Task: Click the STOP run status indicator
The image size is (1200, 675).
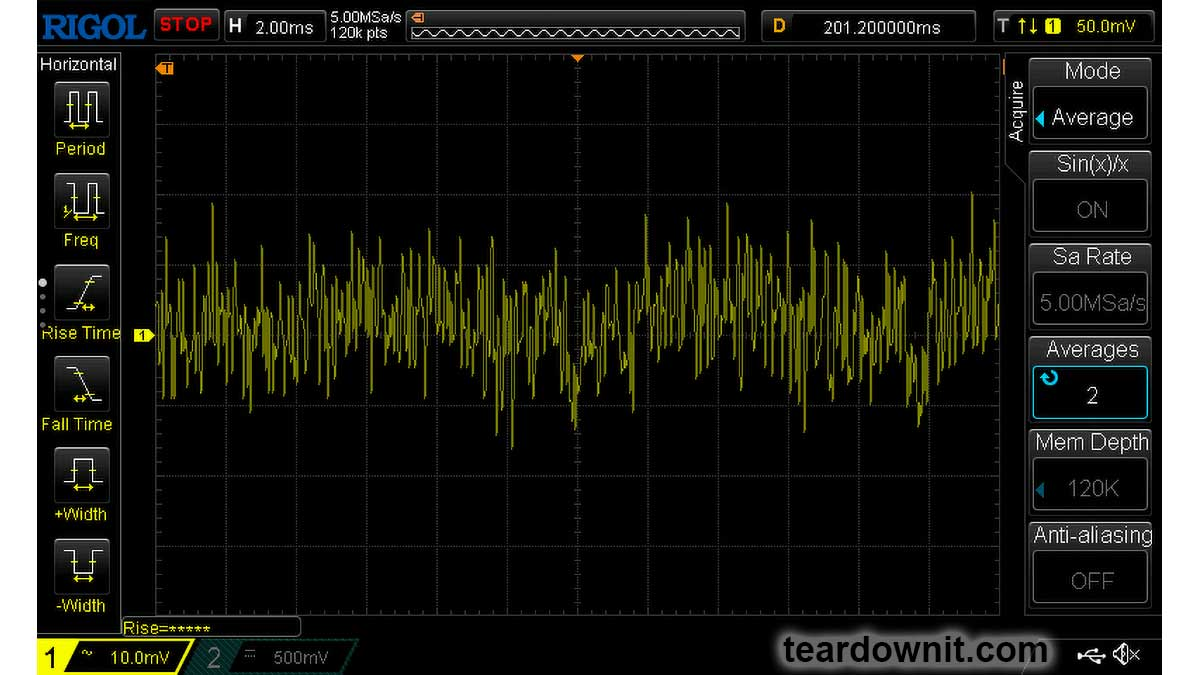Action: coord(186,25)
